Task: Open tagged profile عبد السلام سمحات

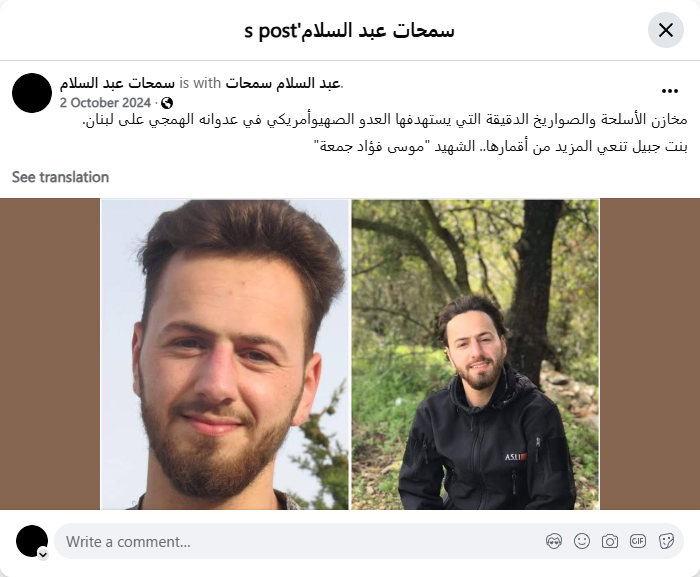Action: 283,83
